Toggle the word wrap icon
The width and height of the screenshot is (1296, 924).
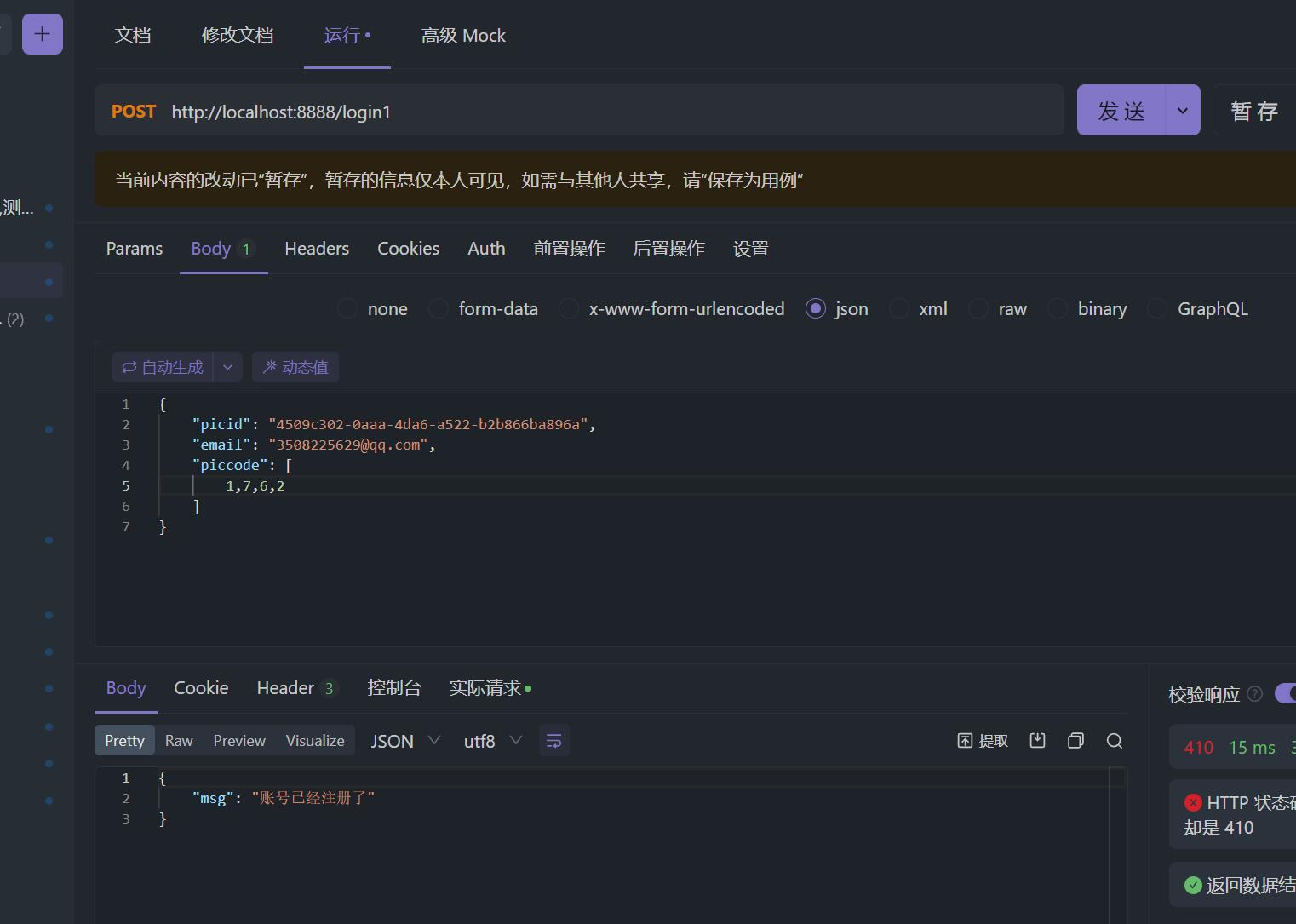pos(554,741)
